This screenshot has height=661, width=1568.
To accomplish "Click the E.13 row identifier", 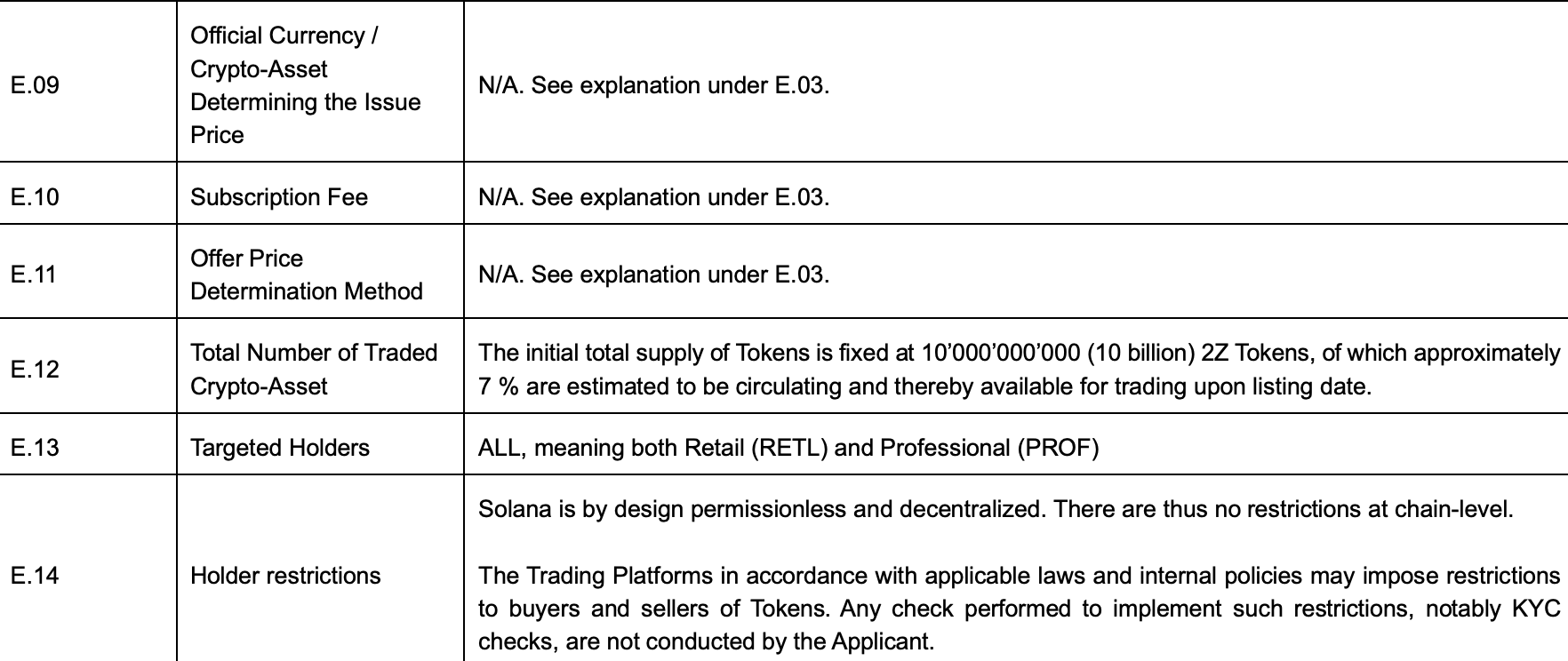I will point(36,447).
